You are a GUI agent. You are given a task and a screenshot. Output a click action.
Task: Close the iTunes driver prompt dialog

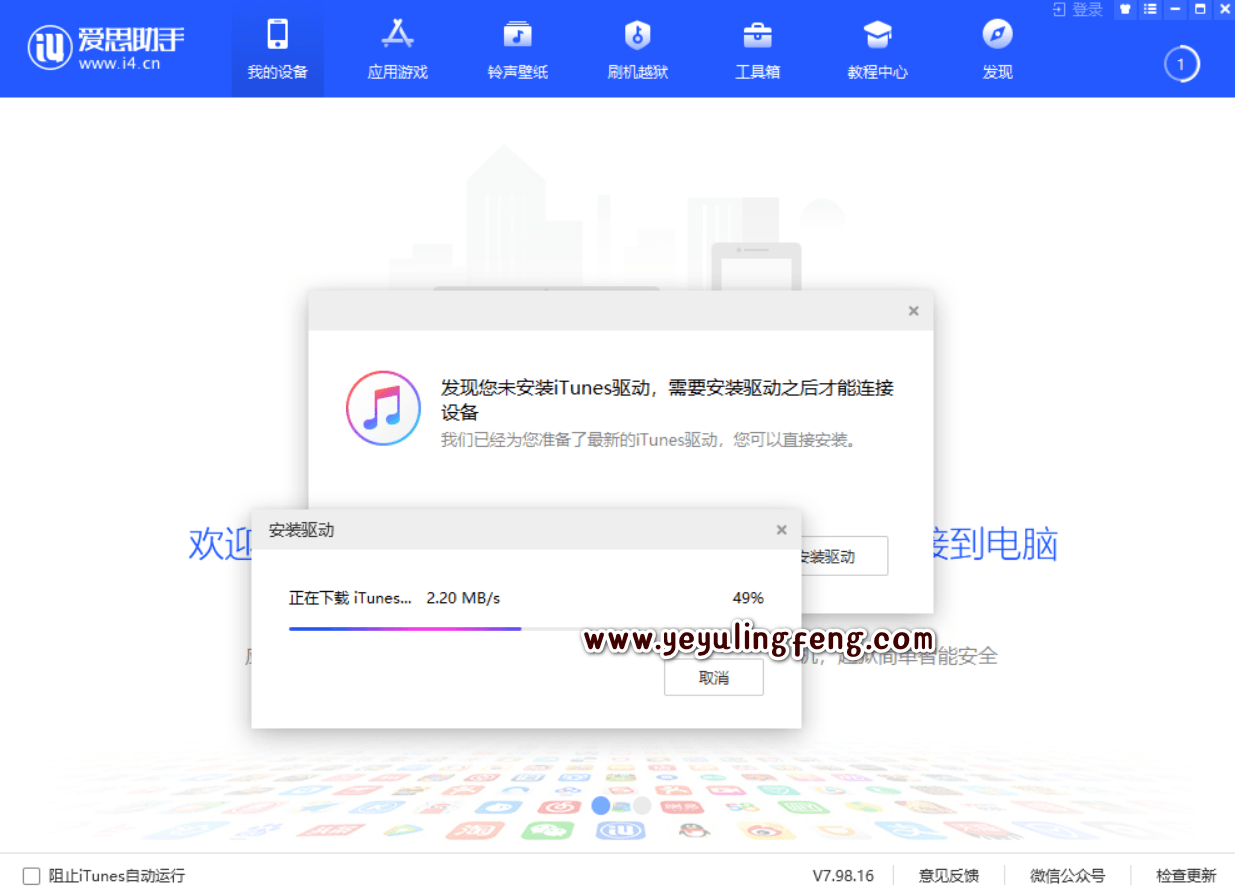913,311
